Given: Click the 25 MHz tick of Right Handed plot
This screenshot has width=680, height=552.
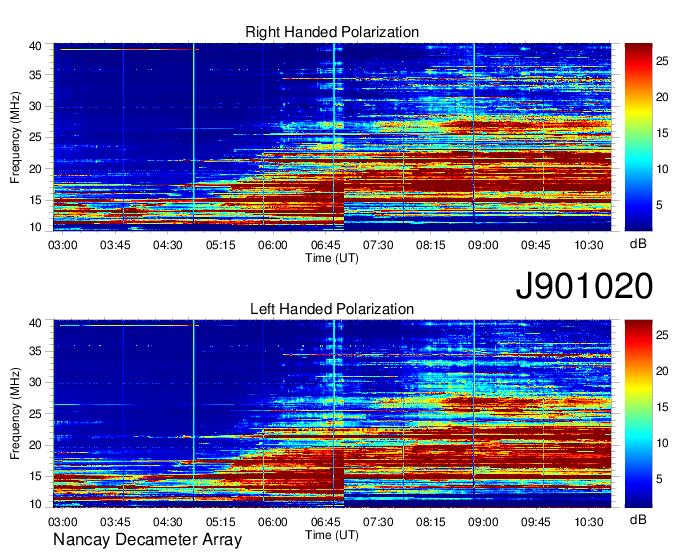Looking at the screenshot, I should [x=36, y=137].
